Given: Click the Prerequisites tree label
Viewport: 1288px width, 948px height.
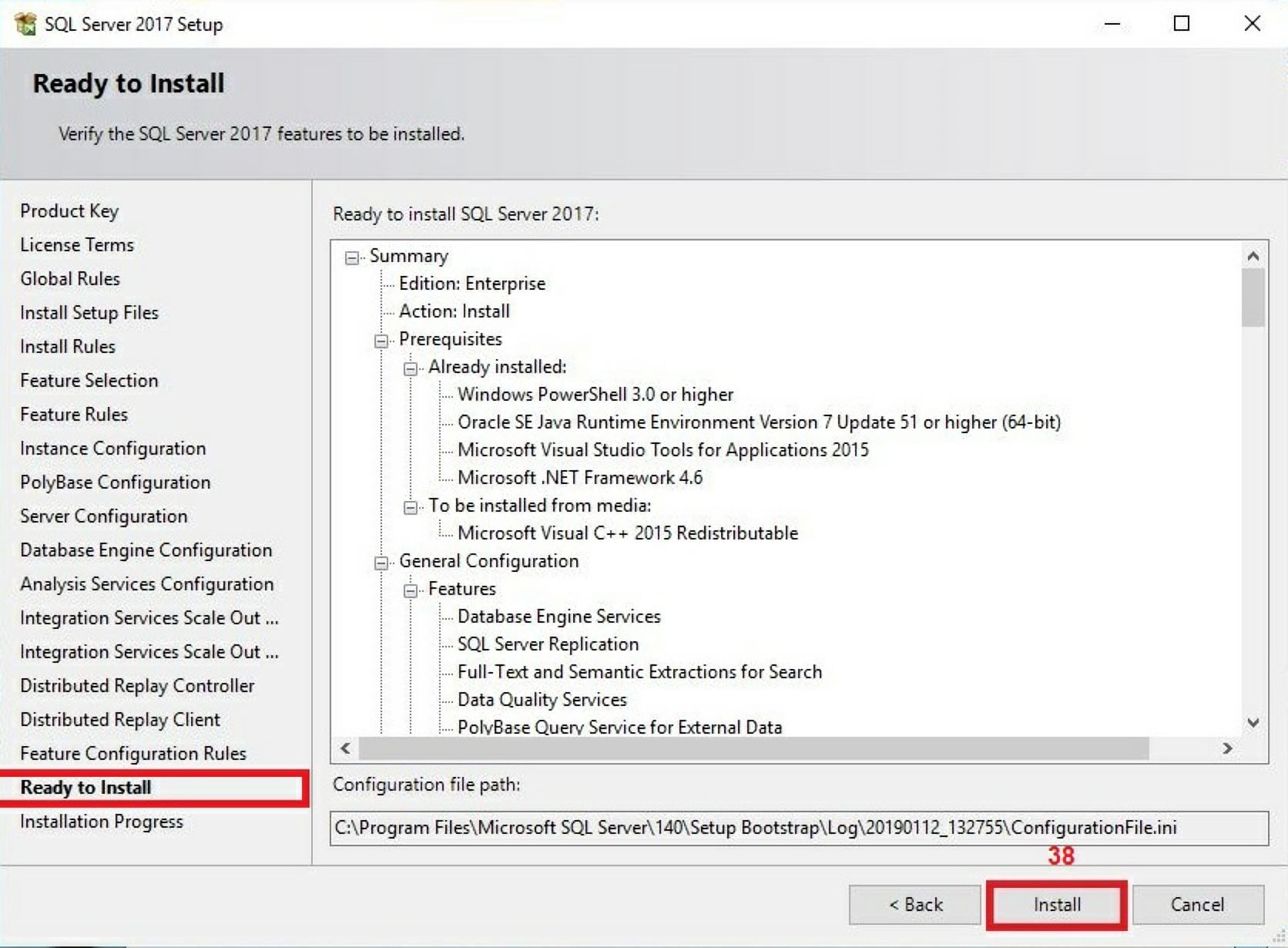Looking at the screenshot, I should point(451,339).
